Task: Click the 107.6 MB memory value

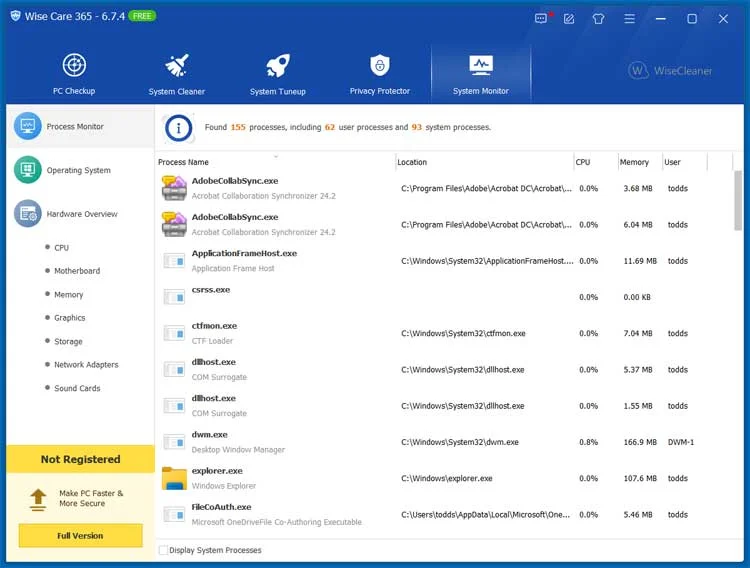Action: tap(640, 479)
